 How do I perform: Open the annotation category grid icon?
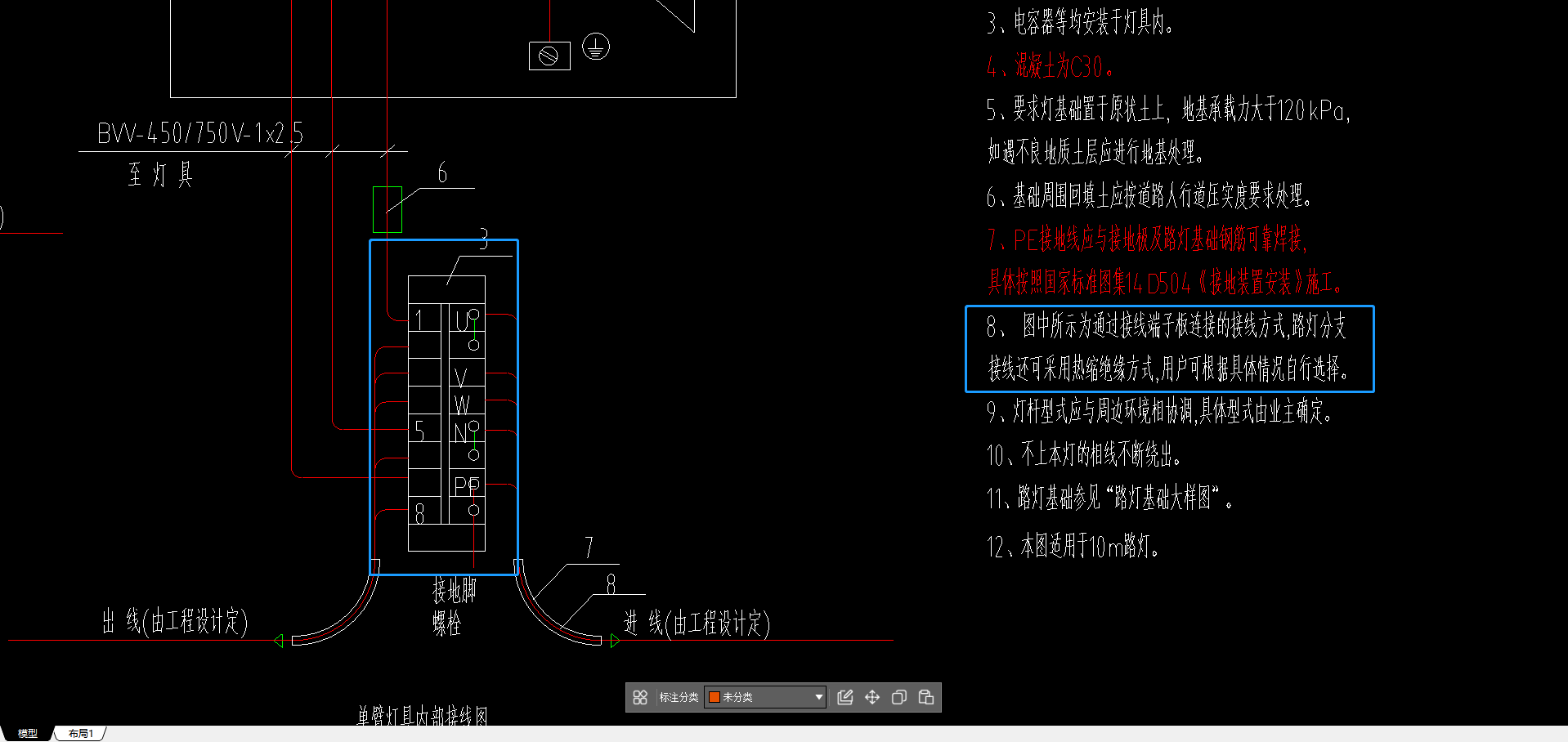click(x=640, y=697)
